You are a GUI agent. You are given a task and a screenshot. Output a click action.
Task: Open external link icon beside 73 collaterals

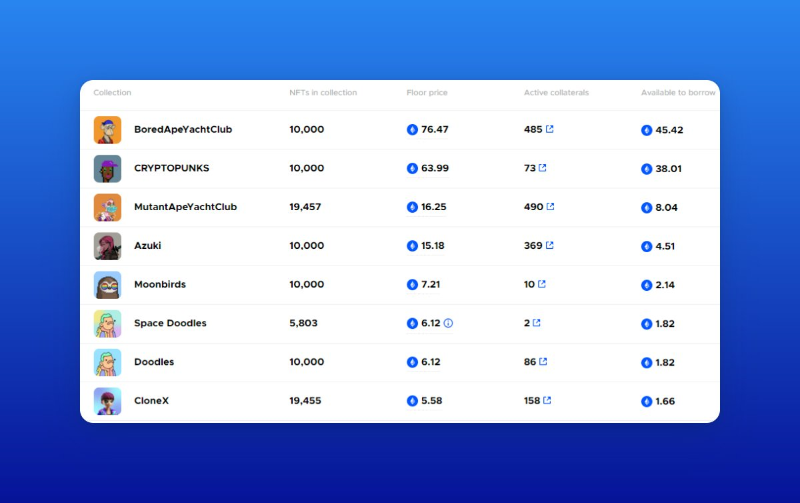[543, 168]
